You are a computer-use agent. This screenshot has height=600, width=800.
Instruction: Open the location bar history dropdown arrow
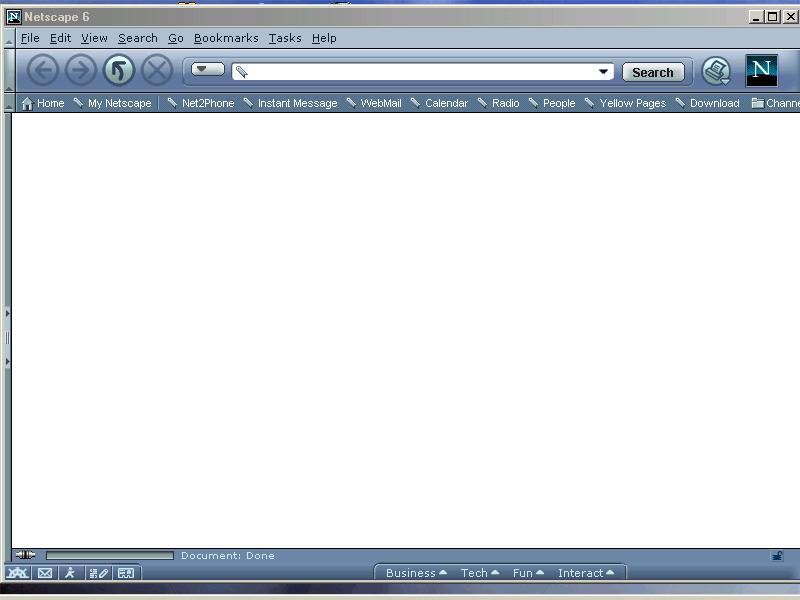[x=604, y=72]
